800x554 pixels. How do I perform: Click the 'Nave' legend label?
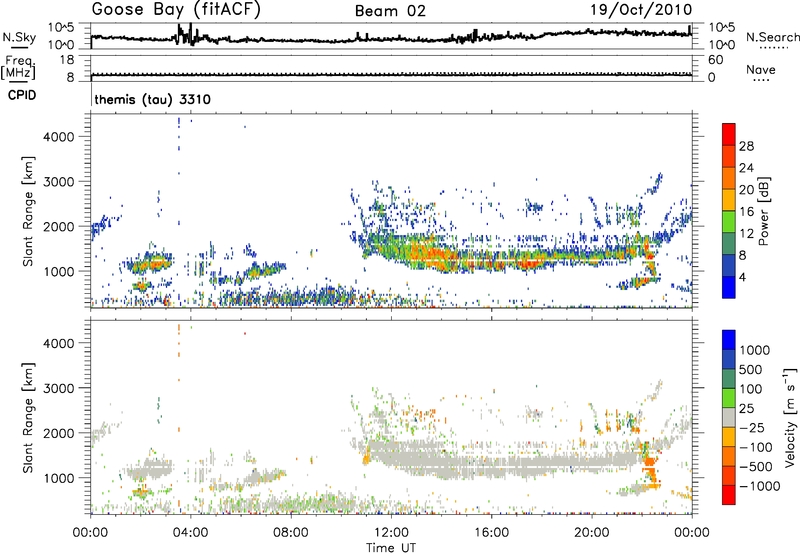coord(761,69)
